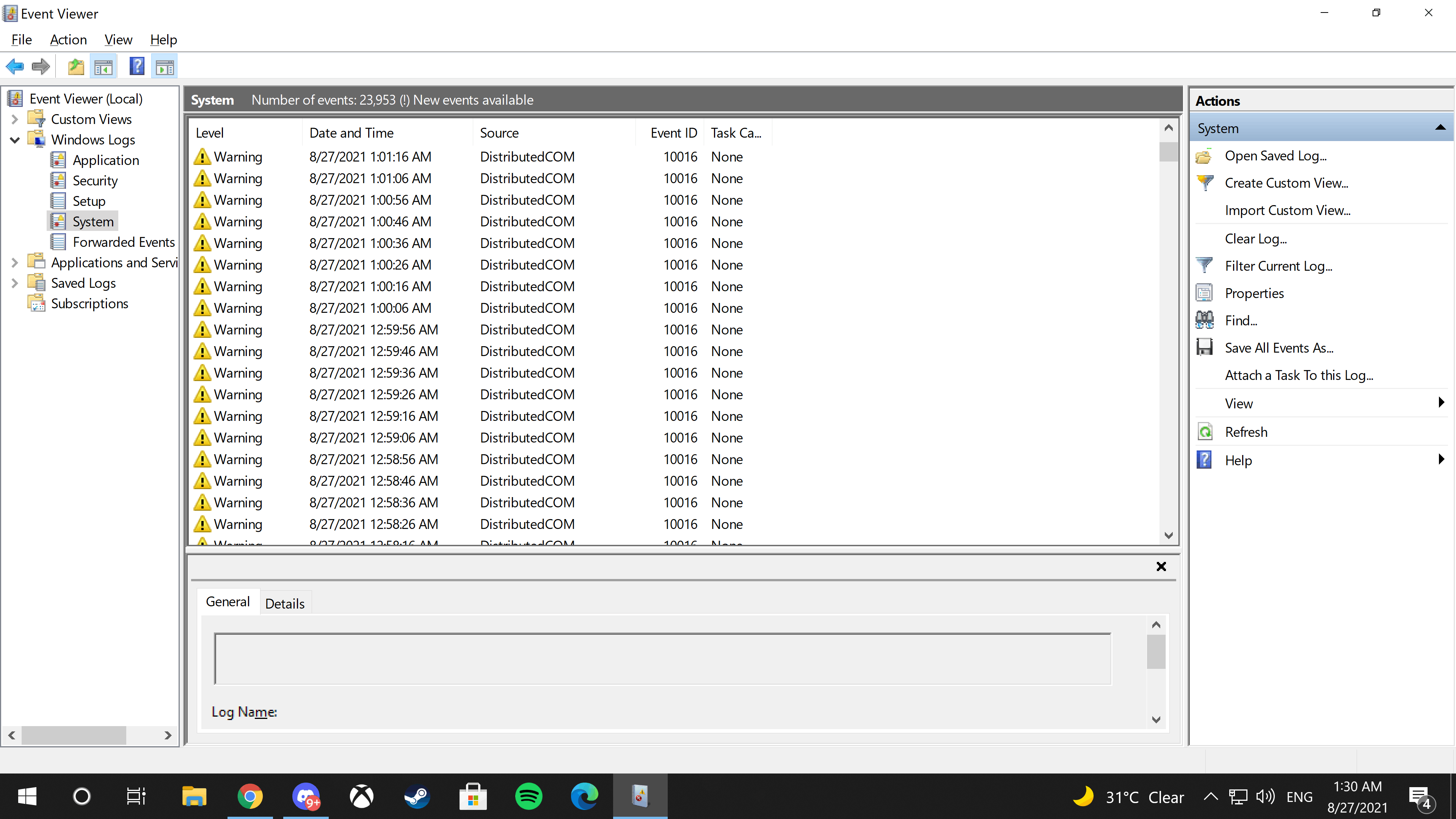Screen dimensions: 1456x819
Task: Select Security log in tree
Action: tap(95, 181)
